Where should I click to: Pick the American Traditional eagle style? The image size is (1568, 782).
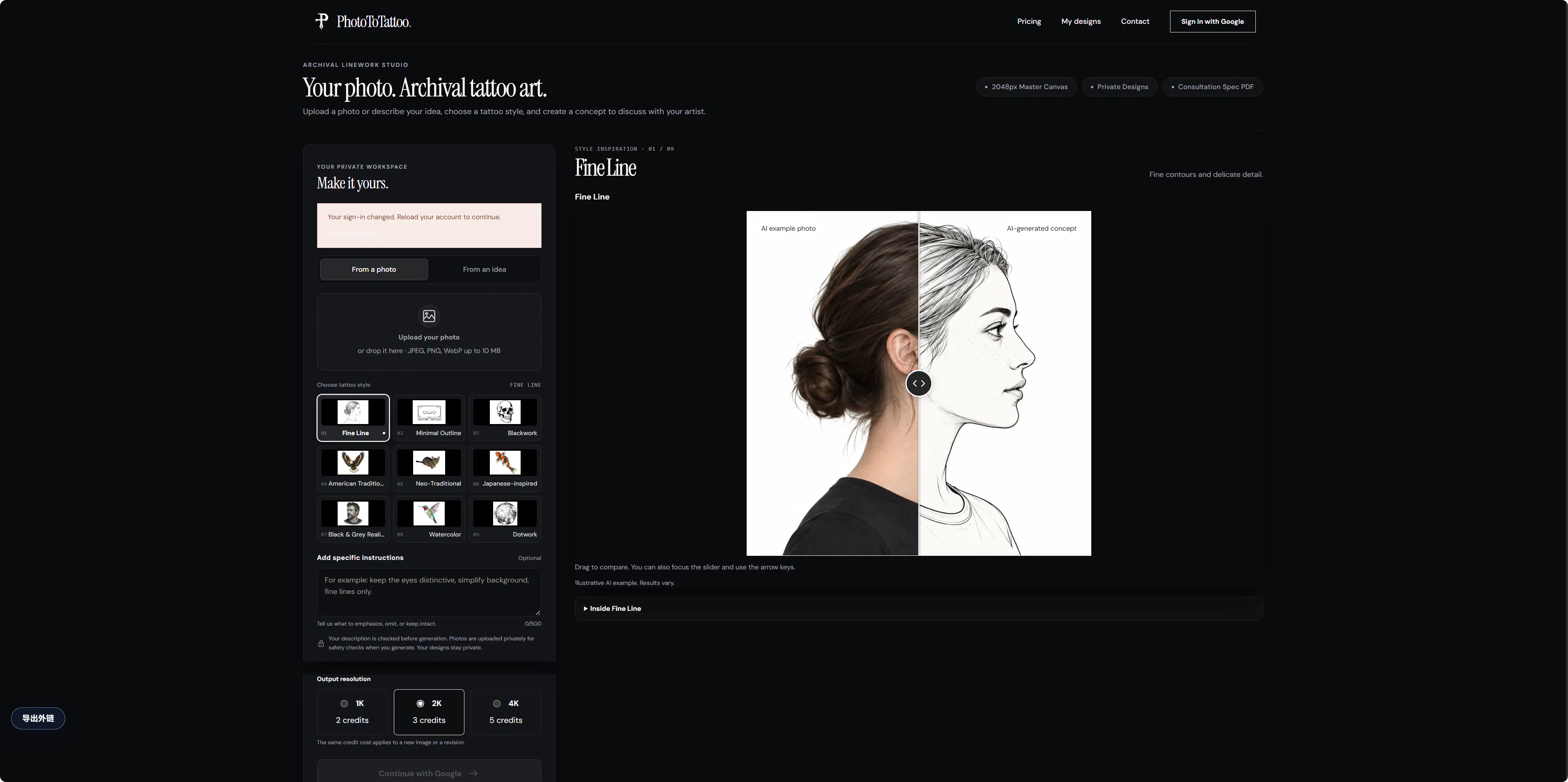click(353, 468)
